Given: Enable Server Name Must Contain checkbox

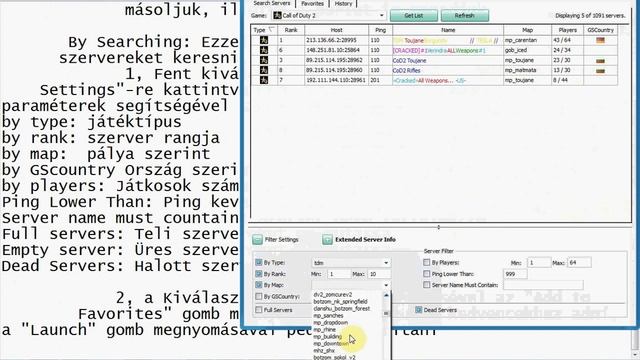Looking at the screenshot, I should coord(427,285).
